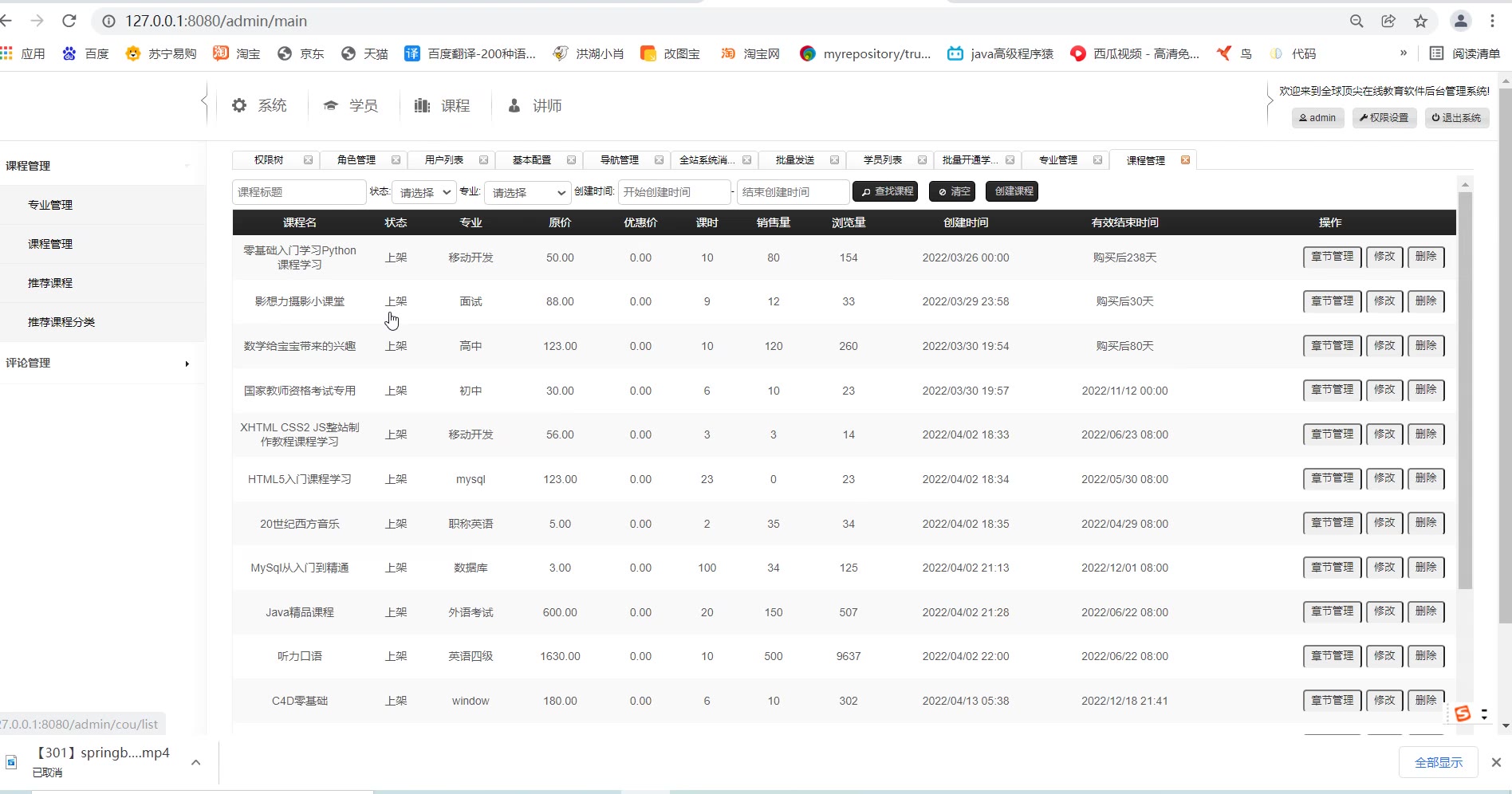Screen dimensions: 1512x794
Task: Switch to the 学员列表 tab
Action: [x=882, y=160]
